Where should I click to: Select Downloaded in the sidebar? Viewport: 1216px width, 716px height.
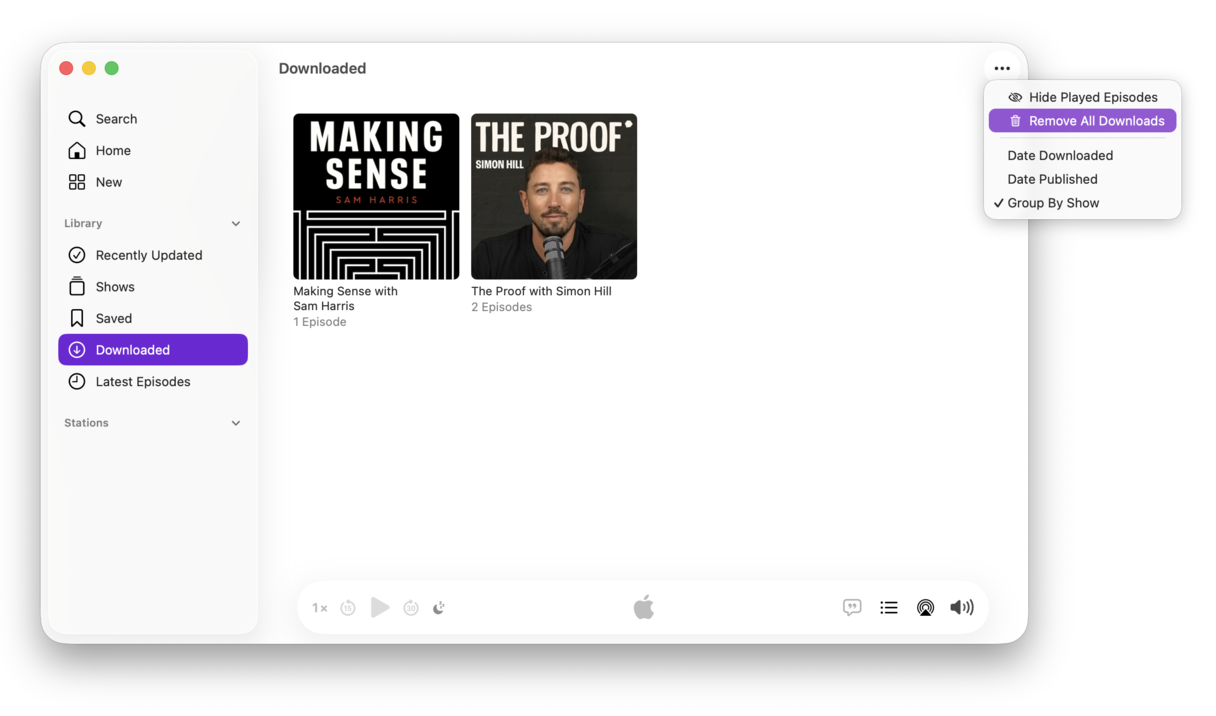click(153, 350)
